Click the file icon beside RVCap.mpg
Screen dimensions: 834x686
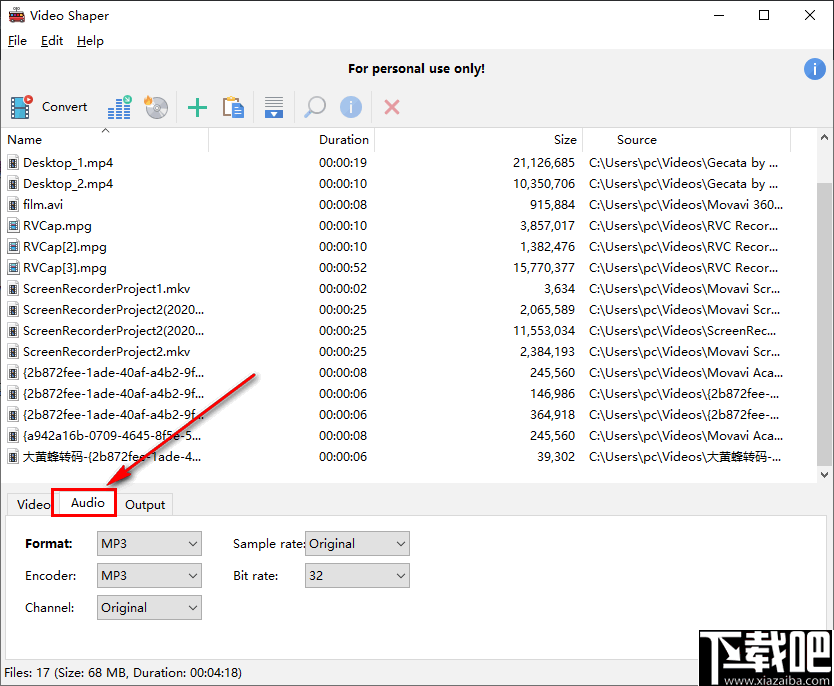tap(13, 225)
